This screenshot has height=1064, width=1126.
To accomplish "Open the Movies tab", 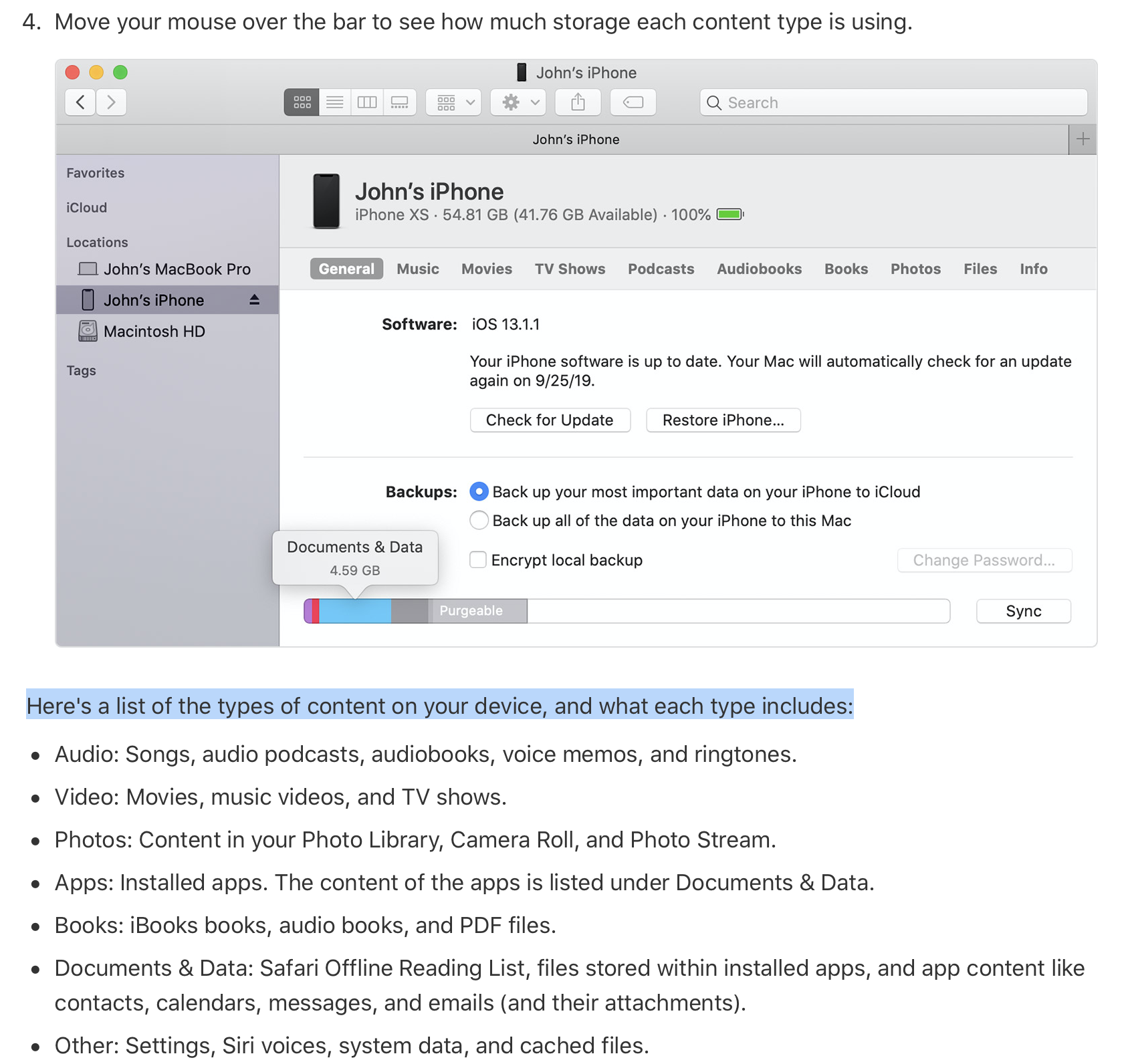I will pos(487,269).
